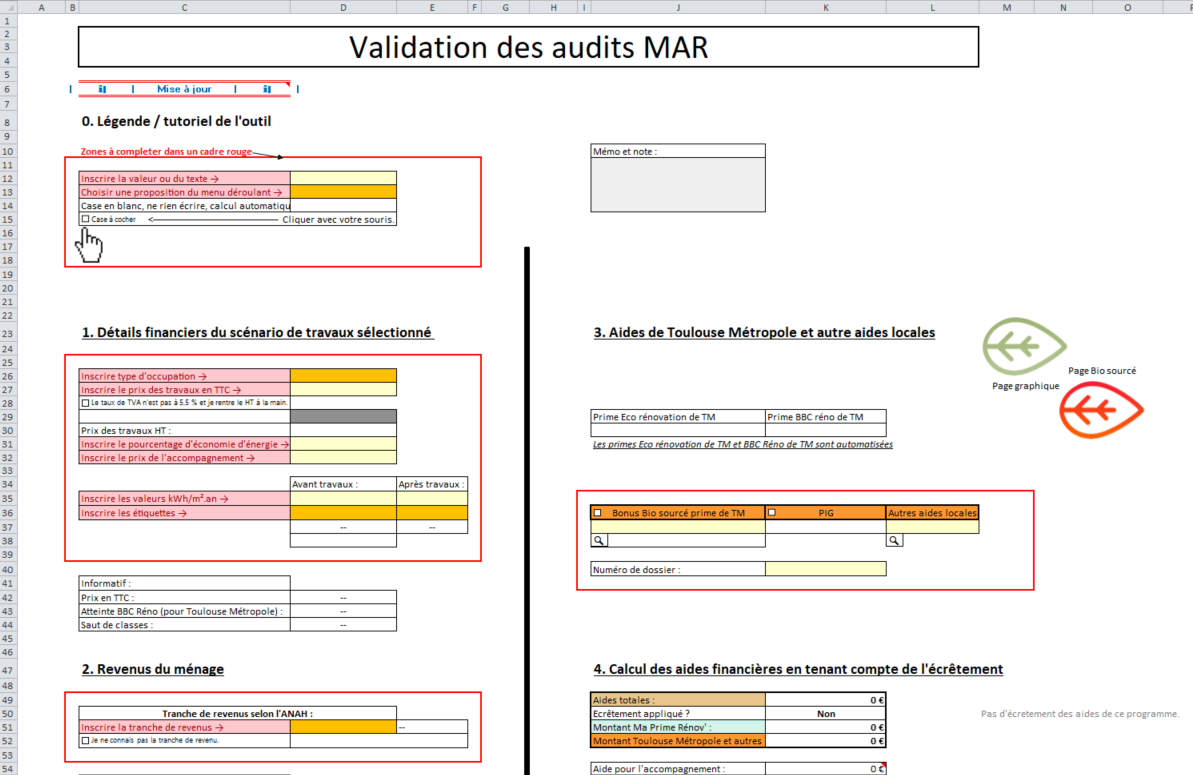Image resolution: width=1193 pixels, height=775 pixels.
Task: Open étiquette dropdown under Avant travaux
Action: click(x=343, y=512)
